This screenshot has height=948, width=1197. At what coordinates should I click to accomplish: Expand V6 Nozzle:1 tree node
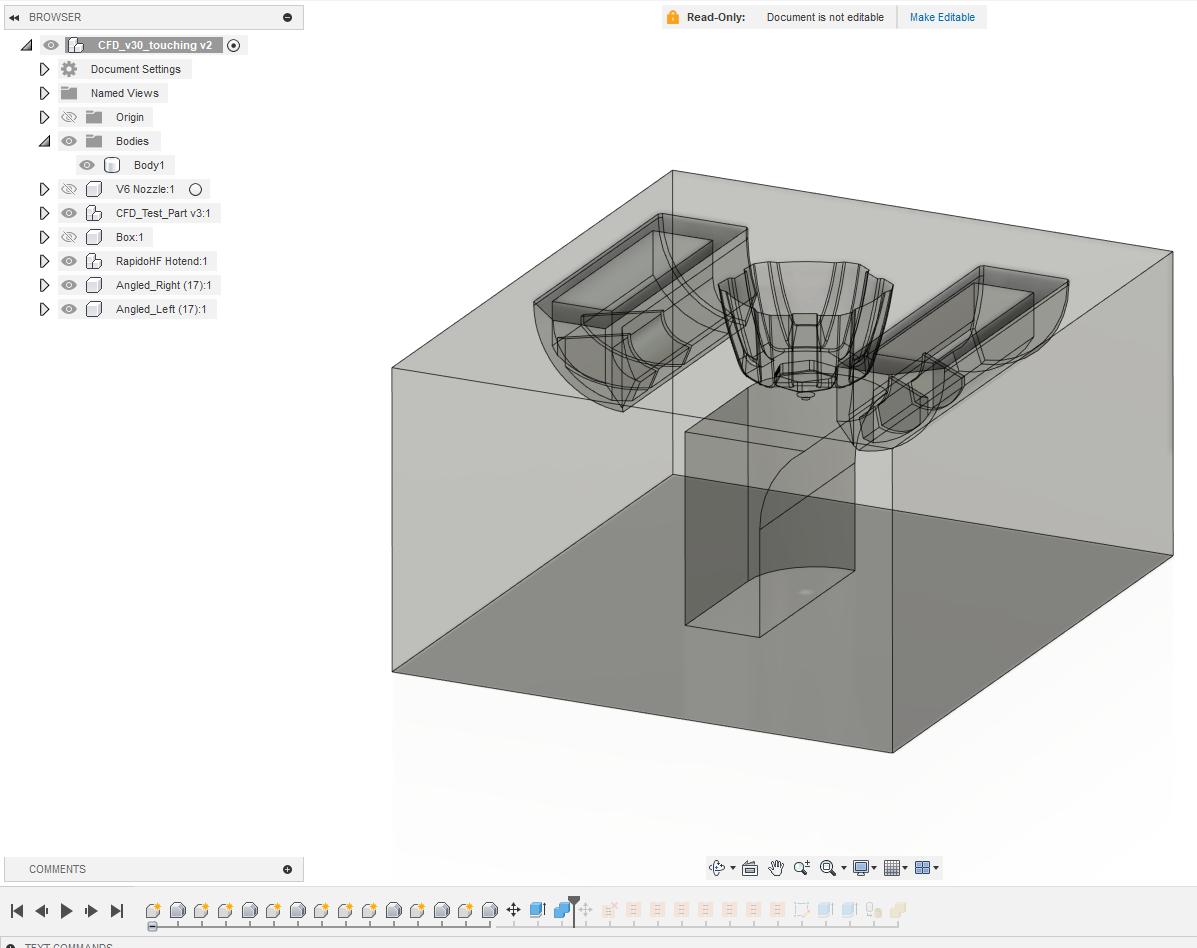click(44, 189)
